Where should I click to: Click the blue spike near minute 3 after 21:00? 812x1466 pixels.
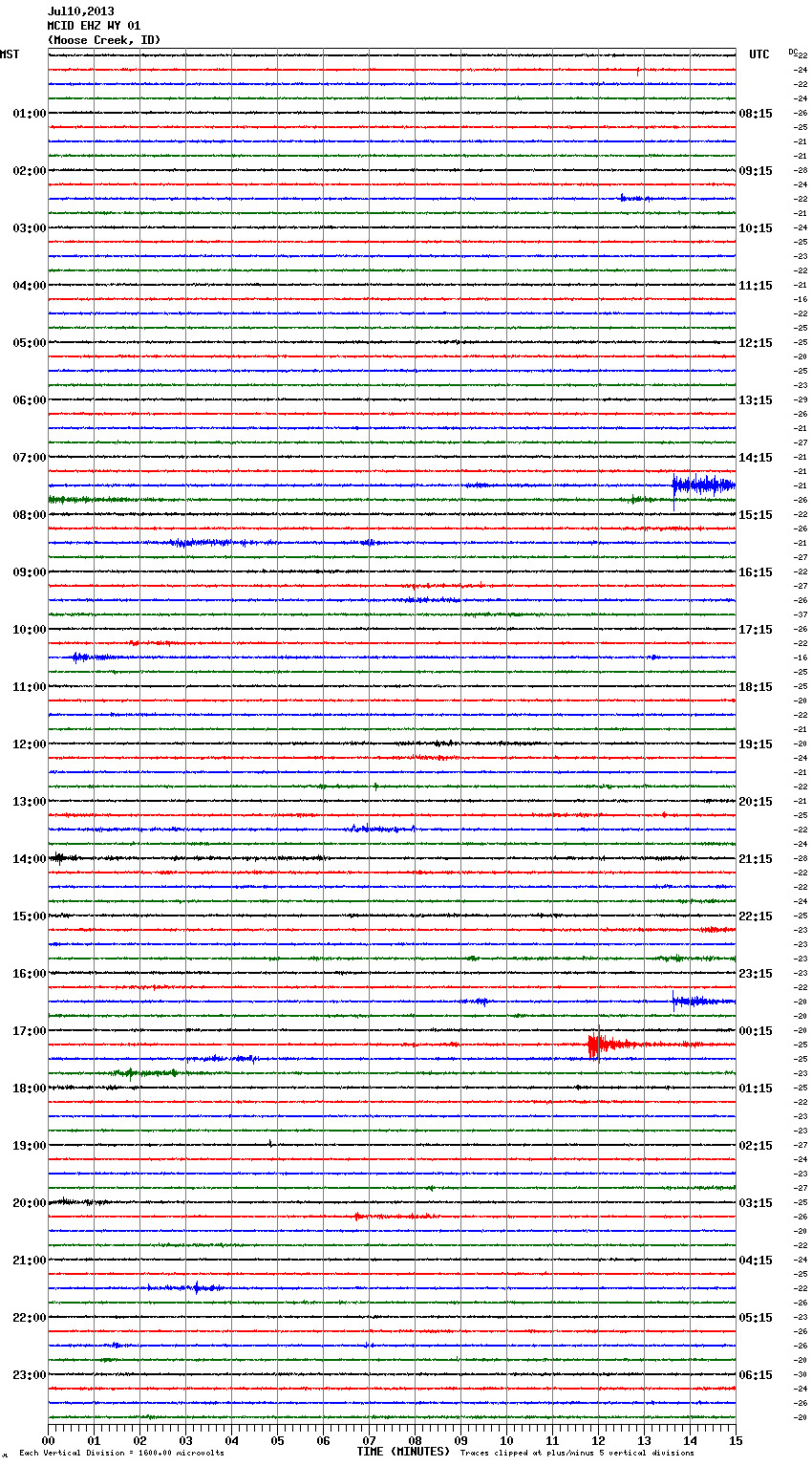click(x=196, y=1287)
